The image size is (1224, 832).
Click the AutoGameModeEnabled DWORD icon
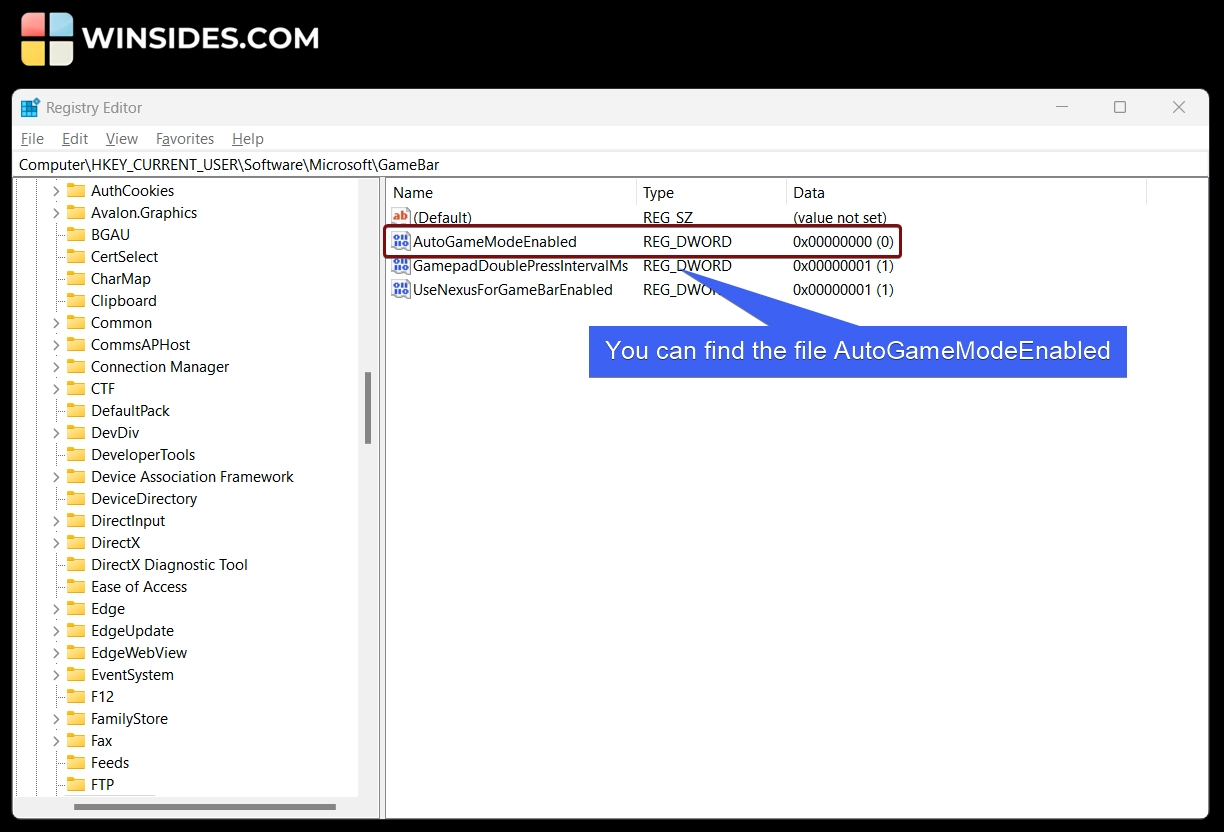point(401,241)
